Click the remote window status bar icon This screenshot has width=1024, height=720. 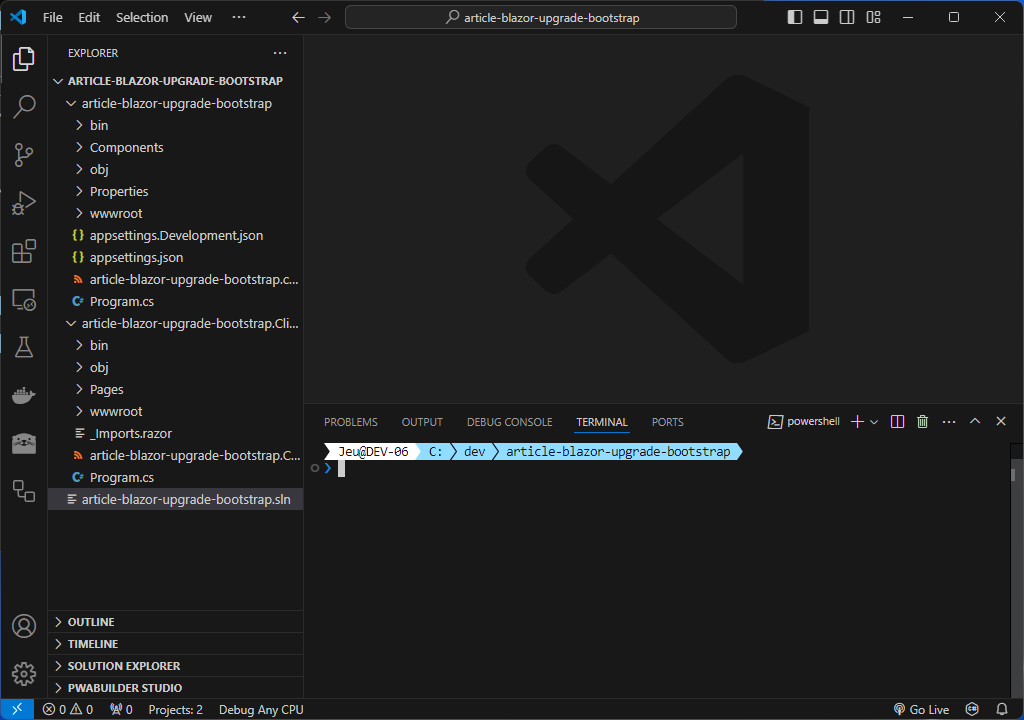click(x=18, y=710)
